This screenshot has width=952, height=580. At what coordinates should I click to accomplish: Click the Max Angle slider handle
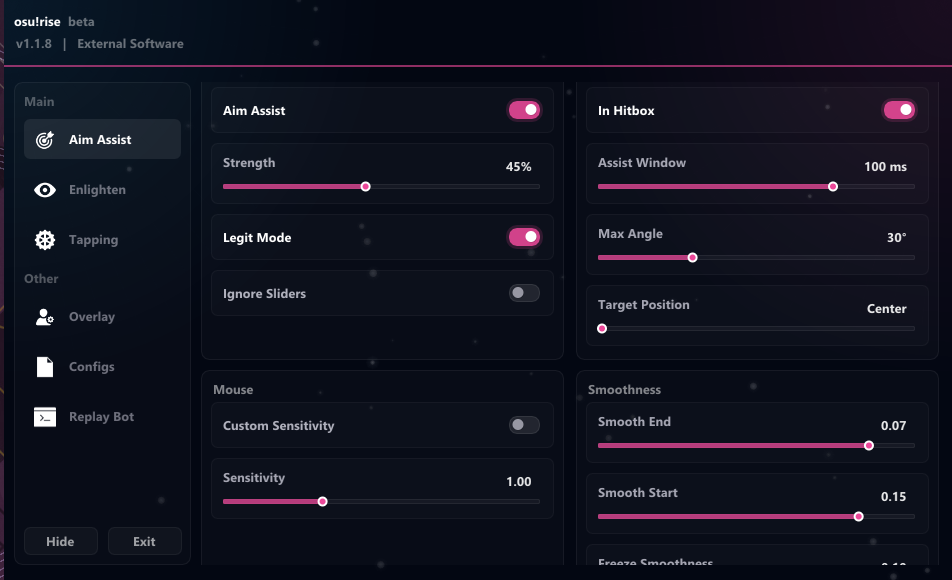pyautogui.click(x=692, y=258)
